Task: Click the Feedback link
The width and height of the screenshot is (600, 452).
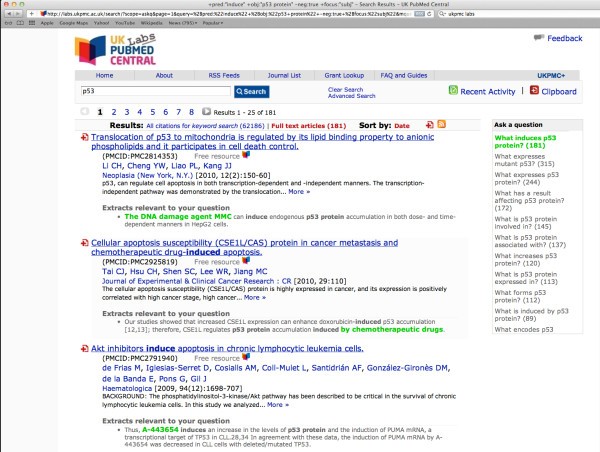Action: point(565,38)
